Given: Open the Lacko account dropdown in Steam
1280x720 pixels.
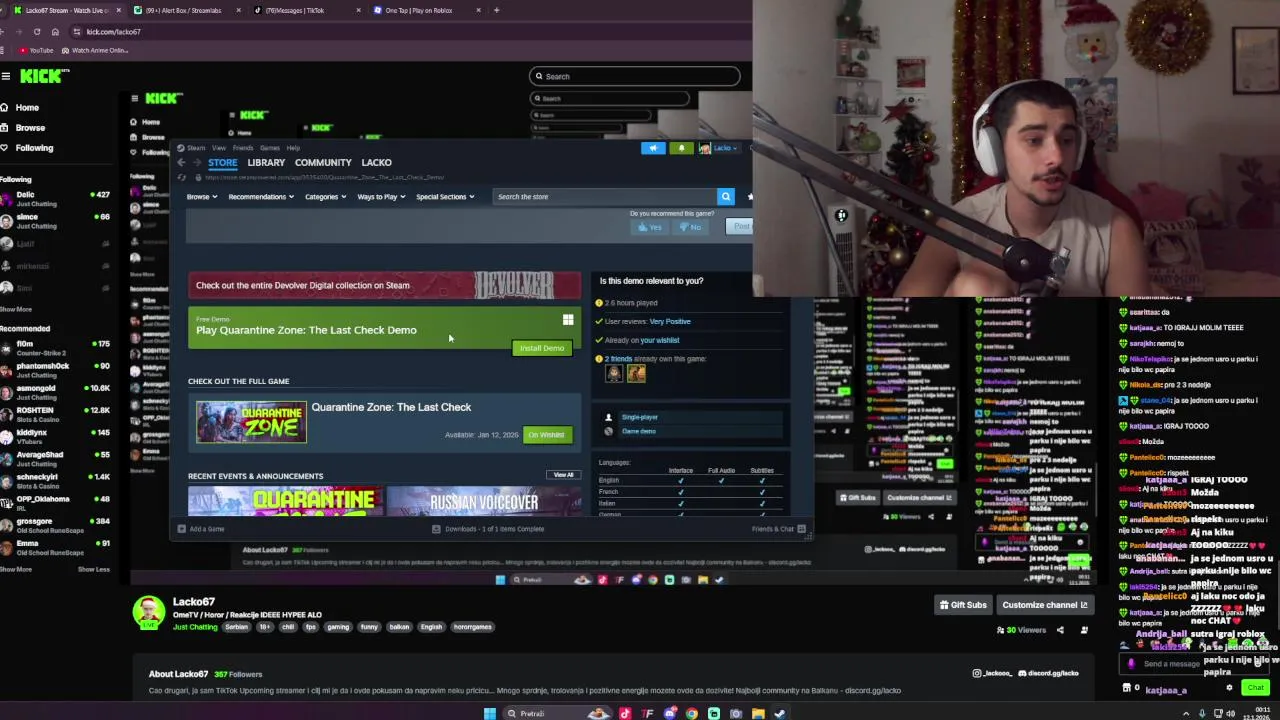Looking at the screenshot, I should click(x=718, y=148).
